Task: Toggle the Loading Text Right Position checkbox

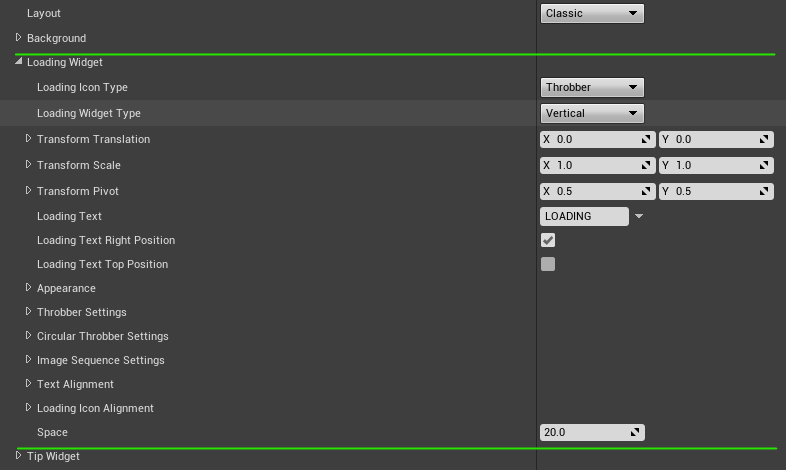Action: coord(548,240)
